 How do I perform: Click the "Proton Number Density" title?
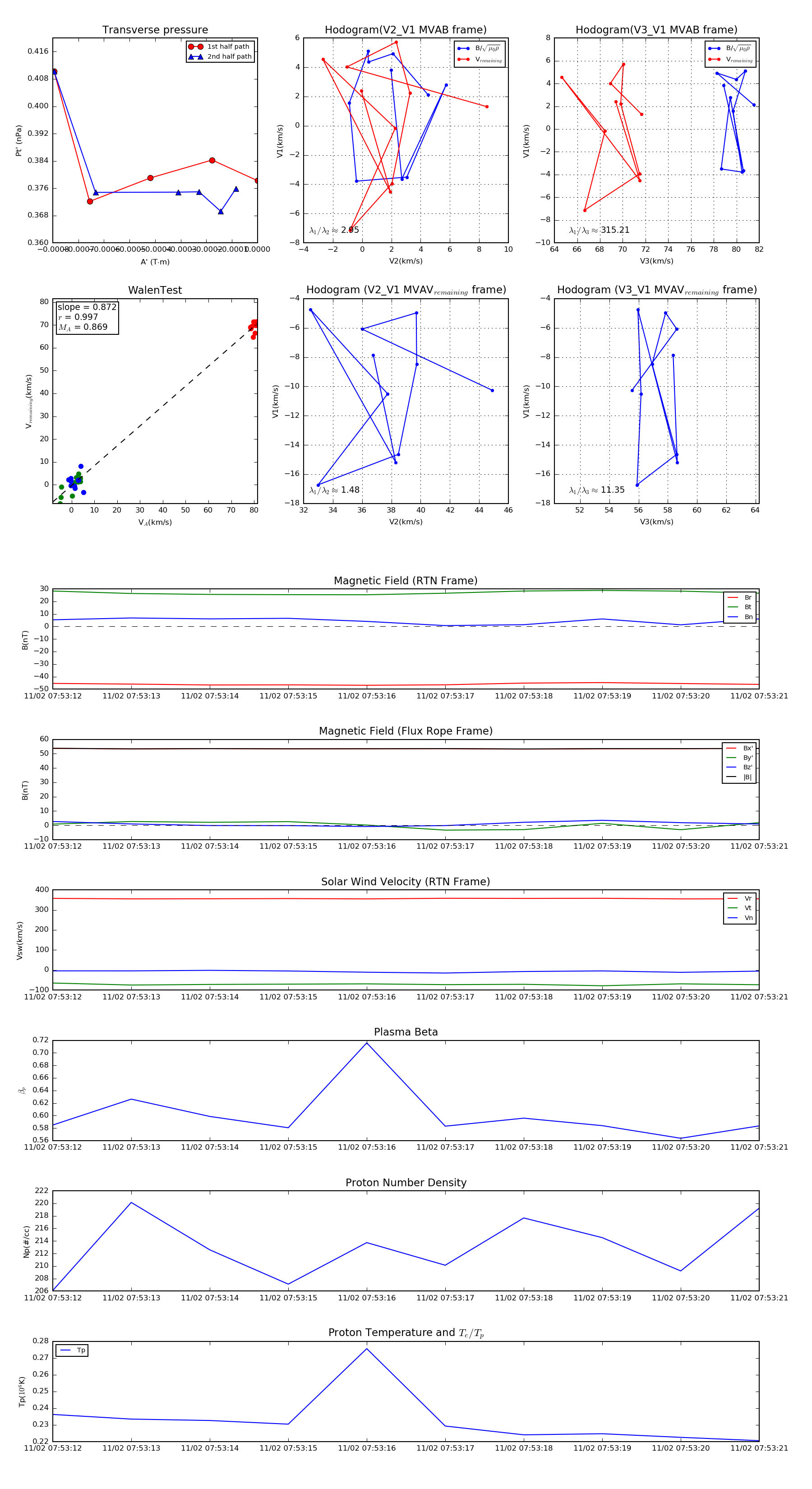(406, 1183)
